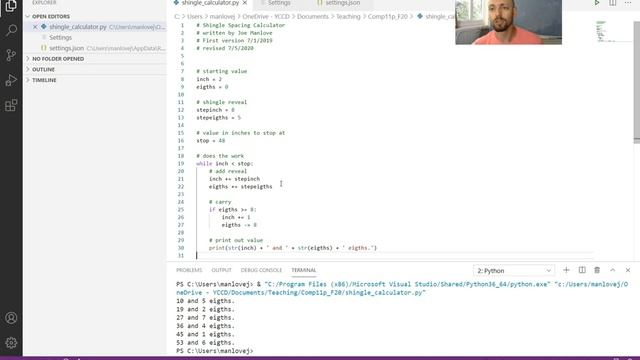640x360 pixels.
Task: Collapse the Open Editors section
Action: pyautogui.click(x=95, y=16)
